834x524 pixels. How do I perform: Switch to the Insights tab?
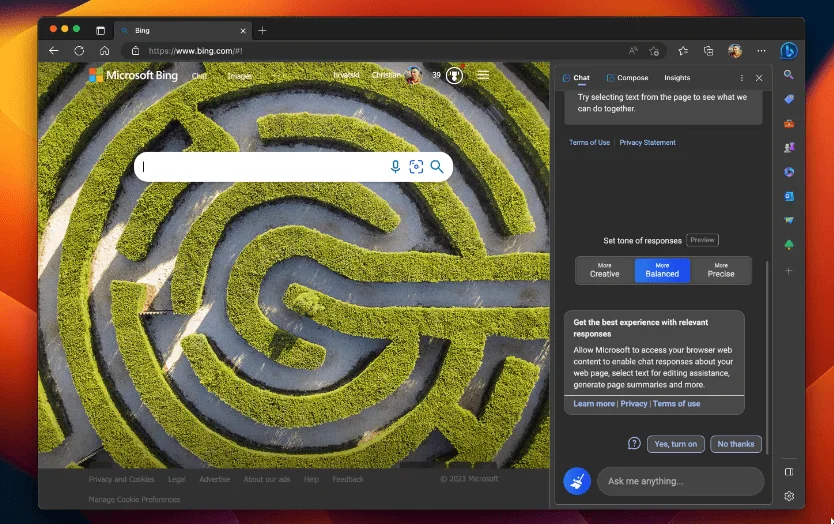[677, 78]
